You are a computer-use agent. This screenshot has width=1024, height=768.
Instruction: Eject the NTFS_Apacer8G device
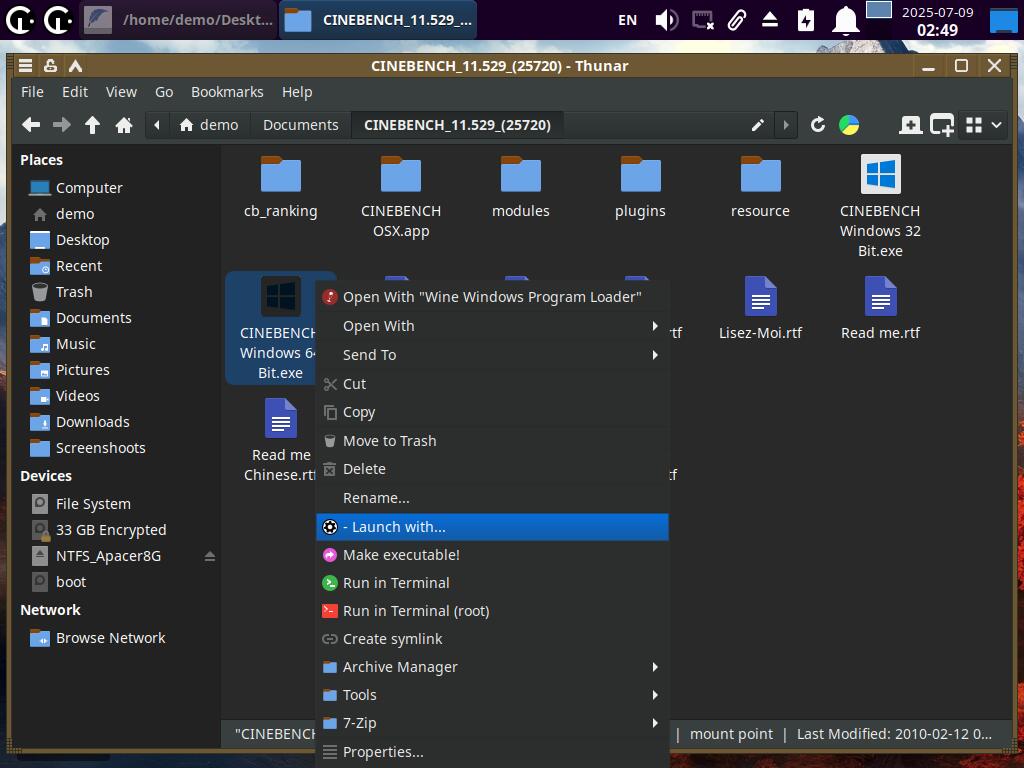(x=210, y=556)
